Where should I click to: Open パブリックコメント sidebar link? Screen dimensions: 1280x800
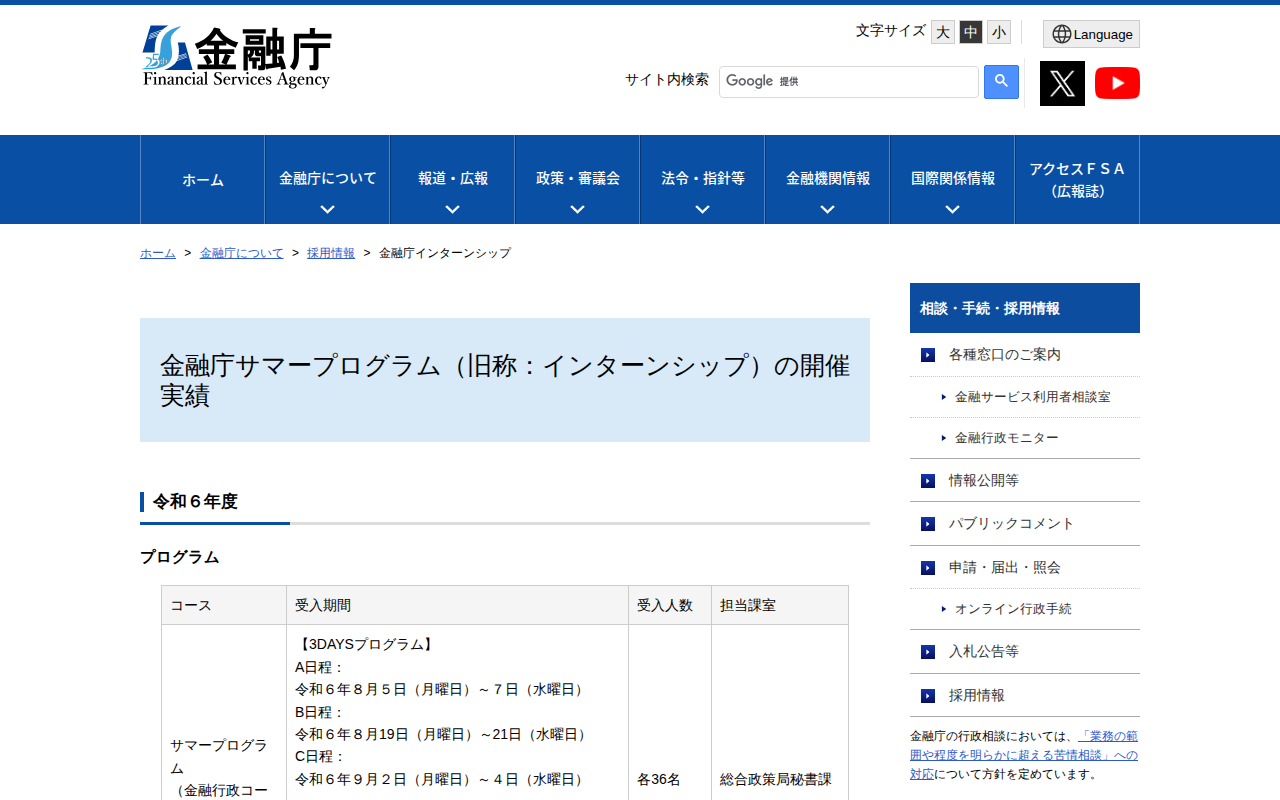[1011, 524]
